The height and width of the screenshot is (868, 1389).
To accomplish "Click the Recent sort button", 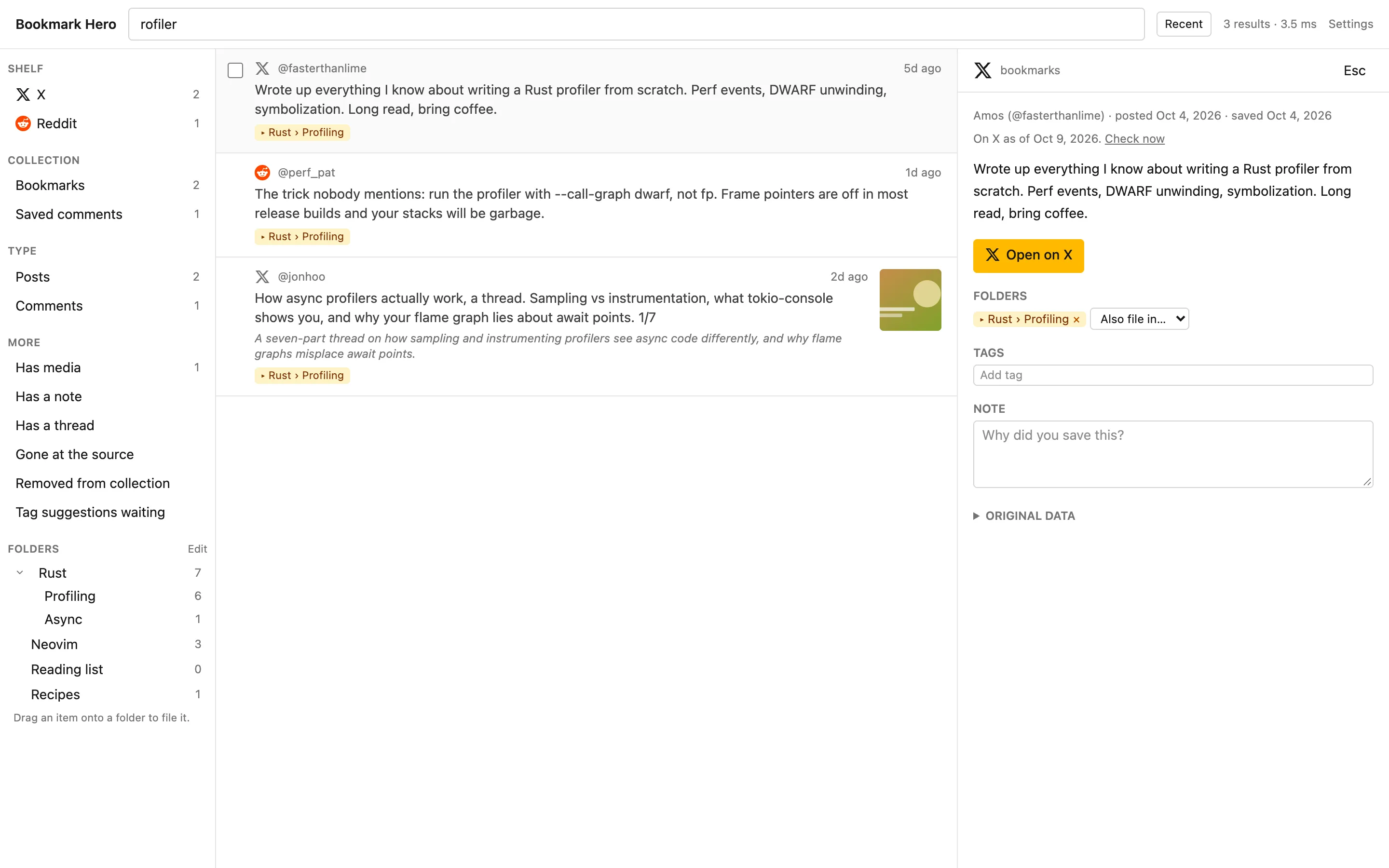I will click(x=1184, y=24).
